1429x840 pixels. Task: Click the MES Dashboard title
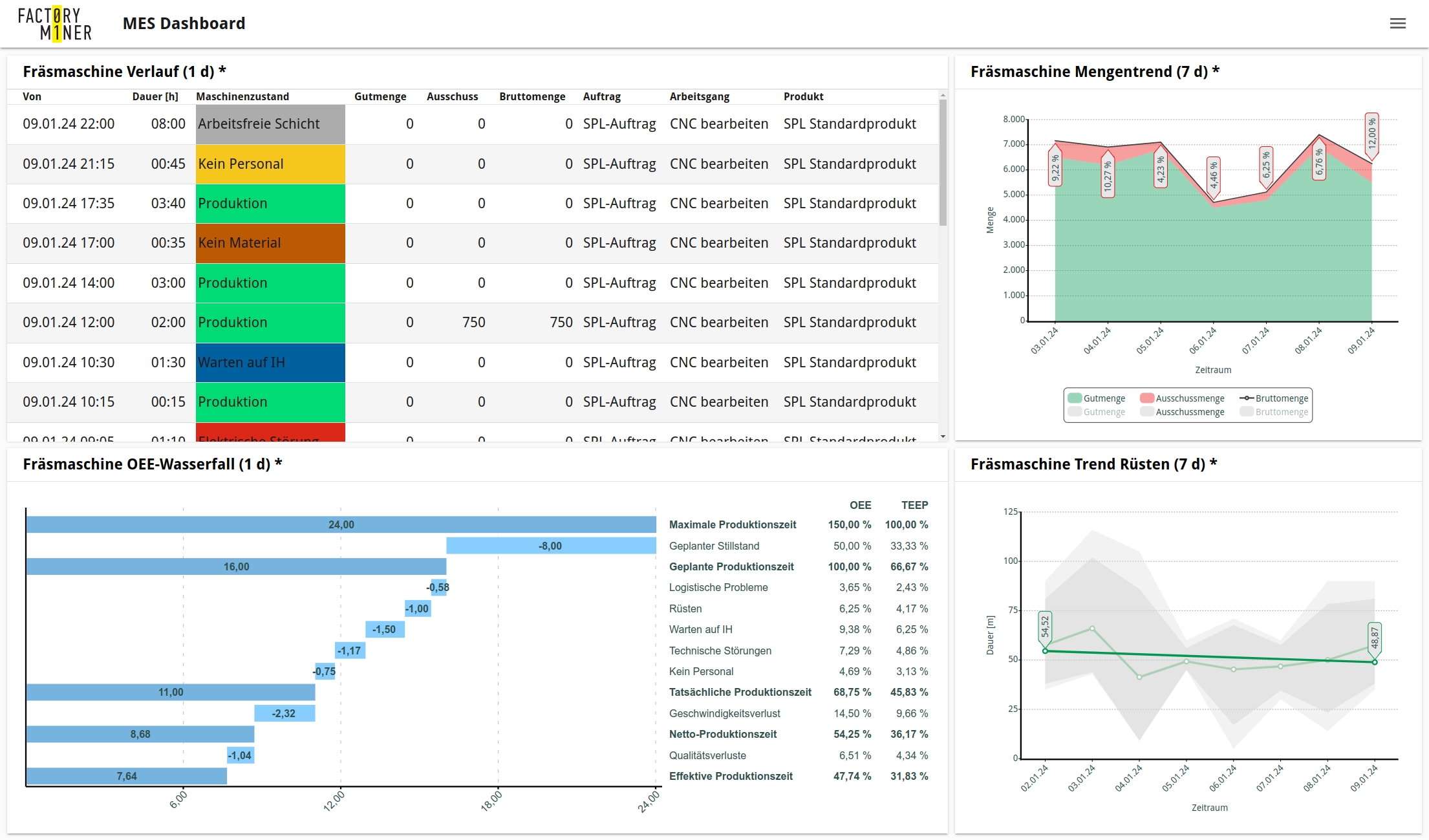point(184,24)
